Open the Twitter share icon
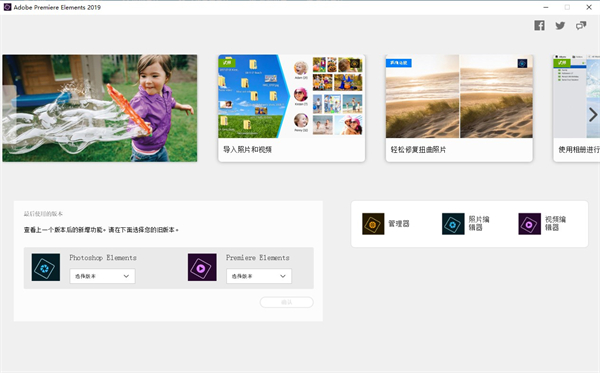Image resolution: width=600 pixels, height=373 pixels. click(560, 26)
